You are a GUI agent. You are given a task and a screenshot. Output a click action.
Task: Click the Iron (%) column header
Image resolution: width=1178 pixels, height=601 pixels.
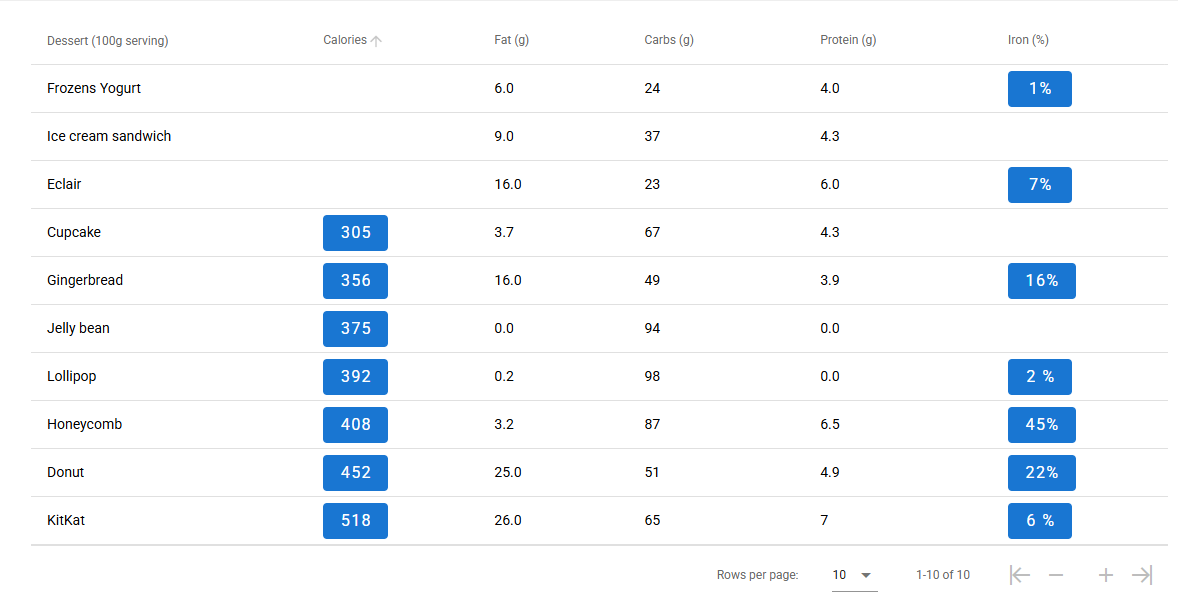tap(1028, 40)
